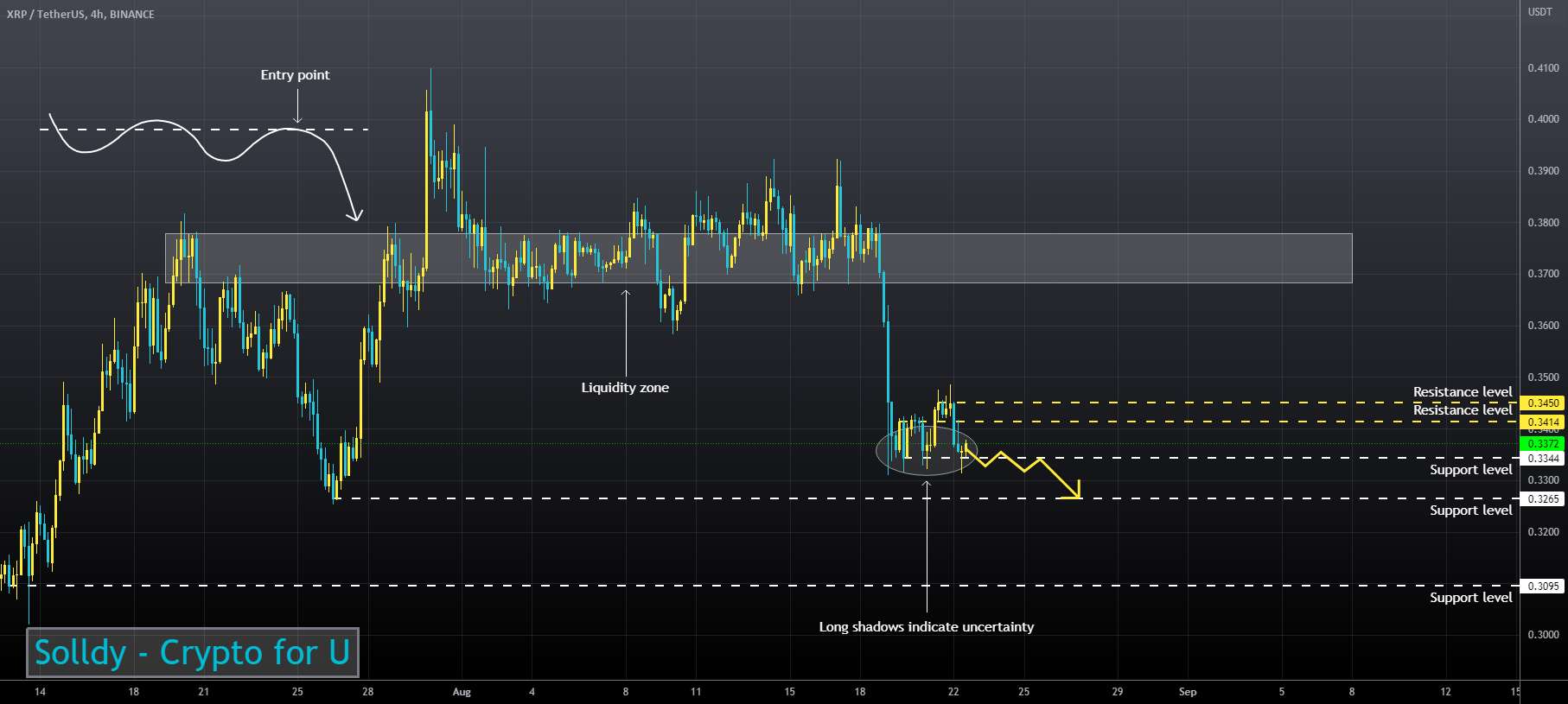Select the 0.3265 support price tag
Screen dimensions: 1568x704
coord(1543,499)
